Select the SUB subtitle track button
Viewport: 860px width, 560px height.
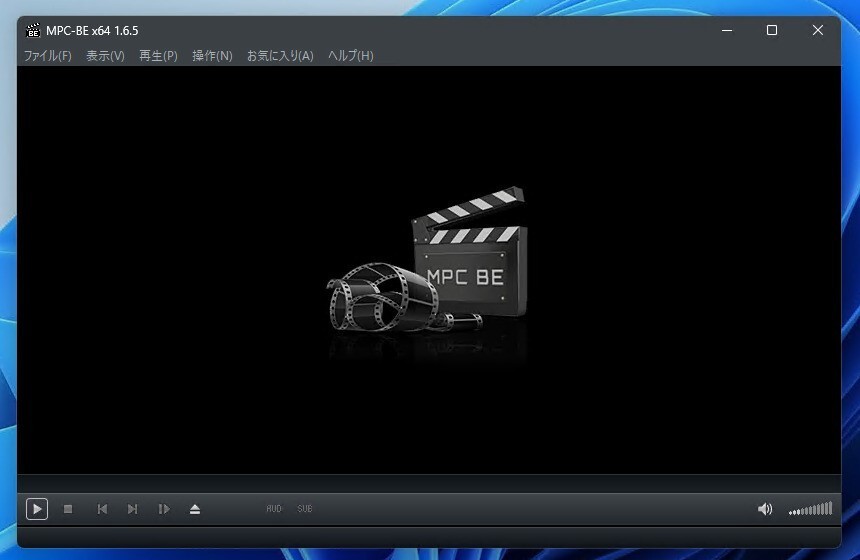tap(304, 509)
